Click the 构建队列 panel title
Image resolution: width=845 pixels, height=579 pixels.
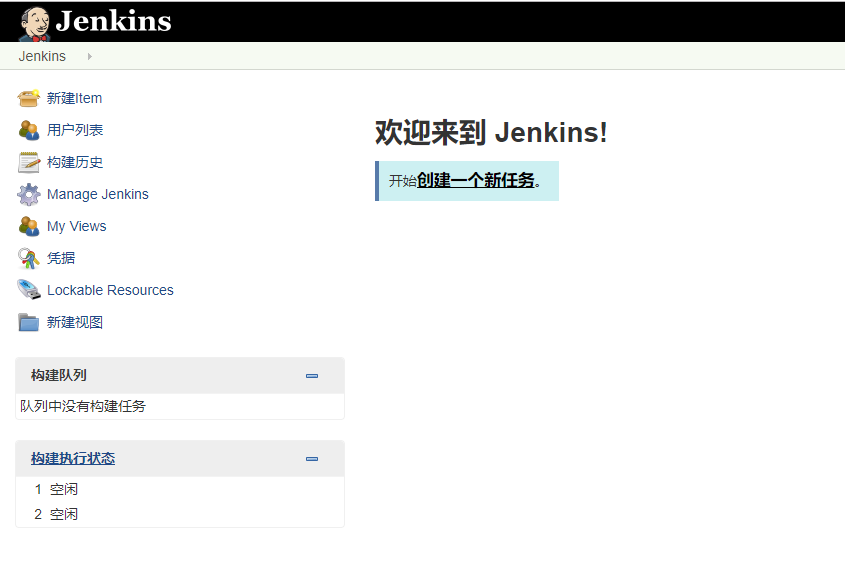59,375
